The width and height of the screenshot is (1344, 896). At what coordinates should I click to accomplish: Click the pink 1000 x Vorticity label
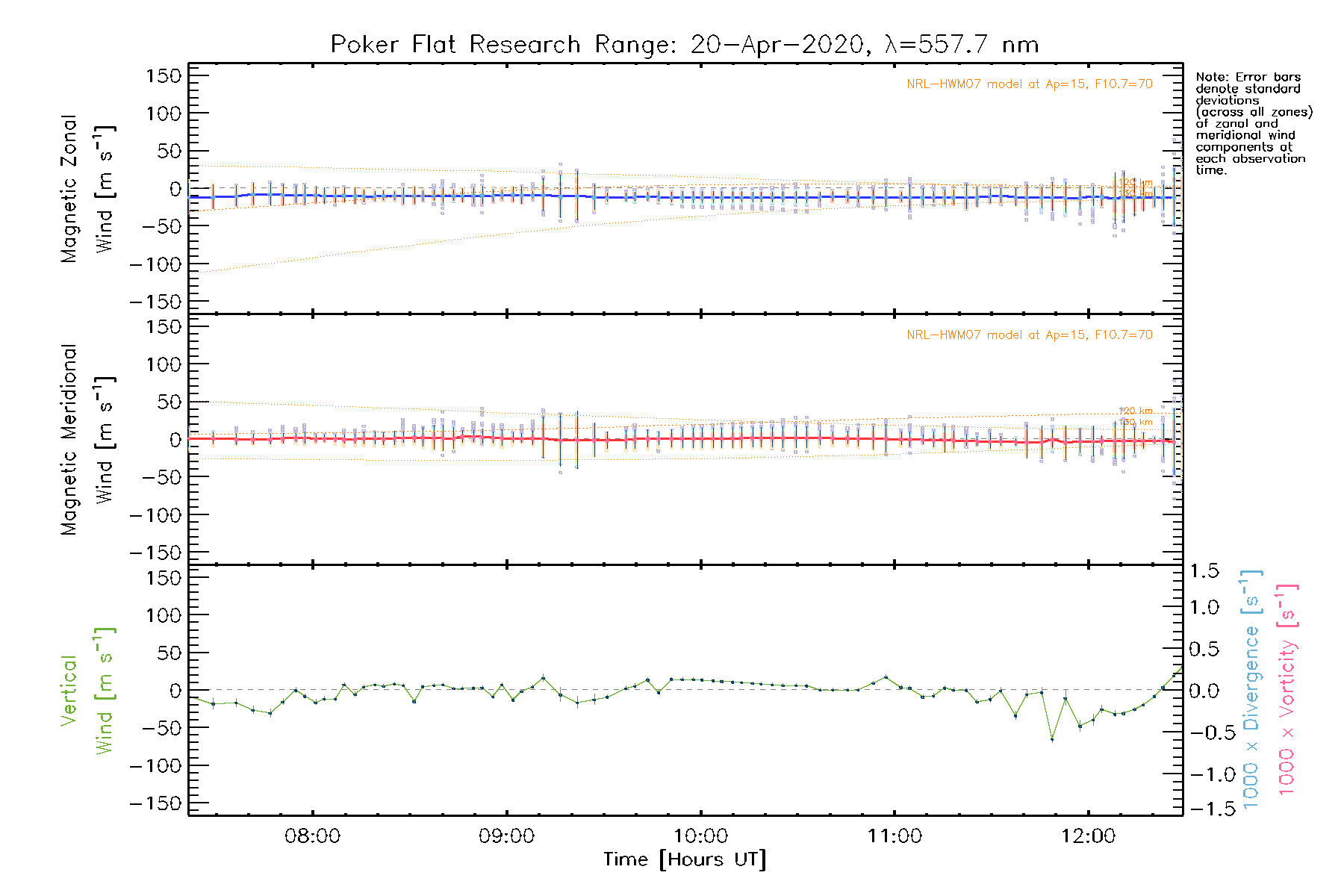1287,689
